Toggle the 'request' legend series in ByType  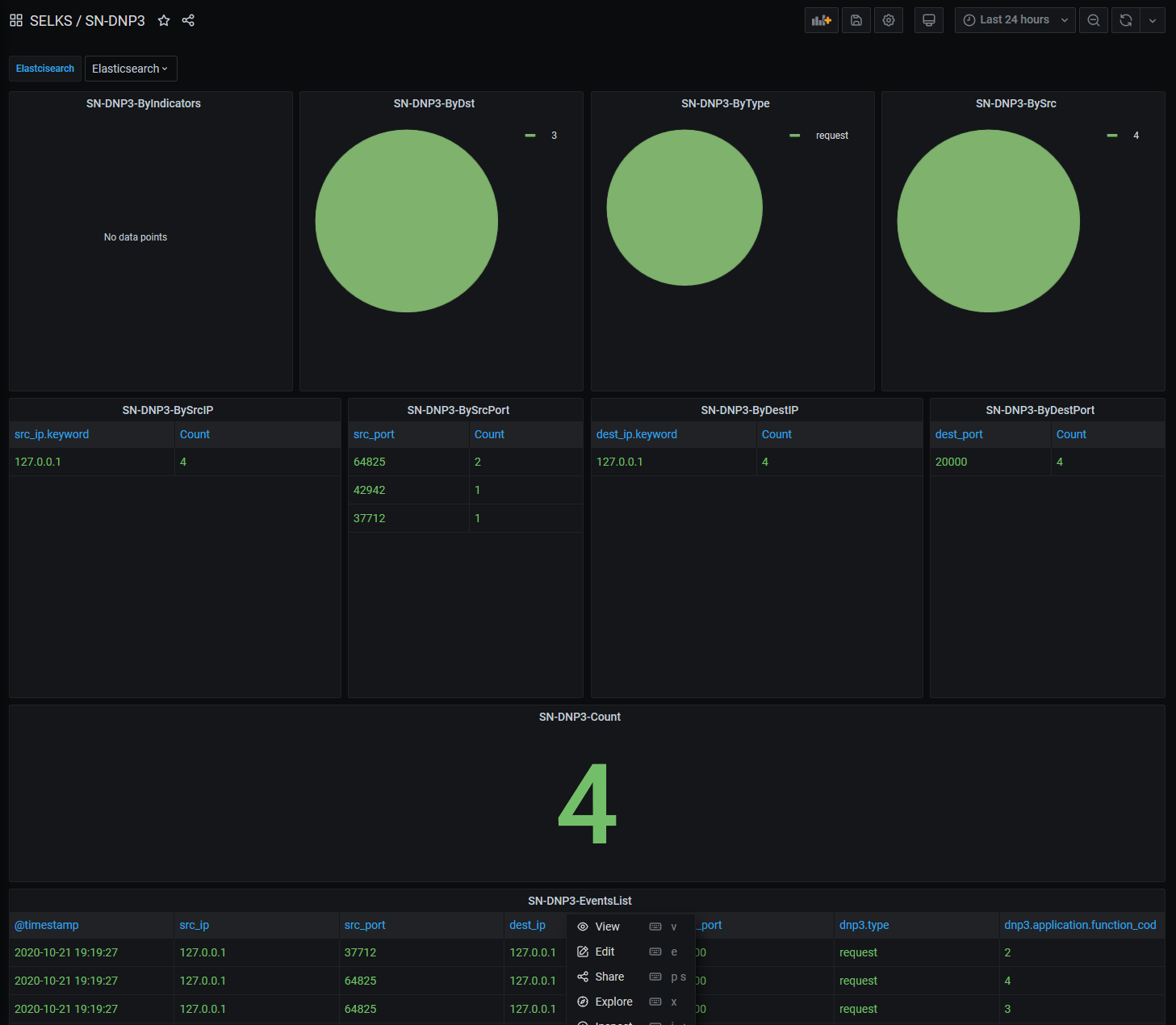[831, 136]
